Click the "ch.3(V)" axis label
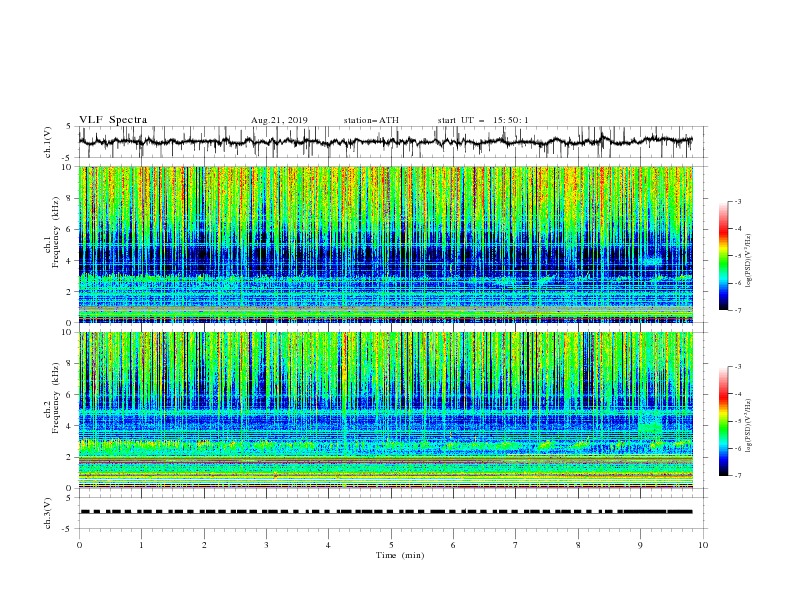This screenshot has width=792, height=612. click(x=48, y=513)
